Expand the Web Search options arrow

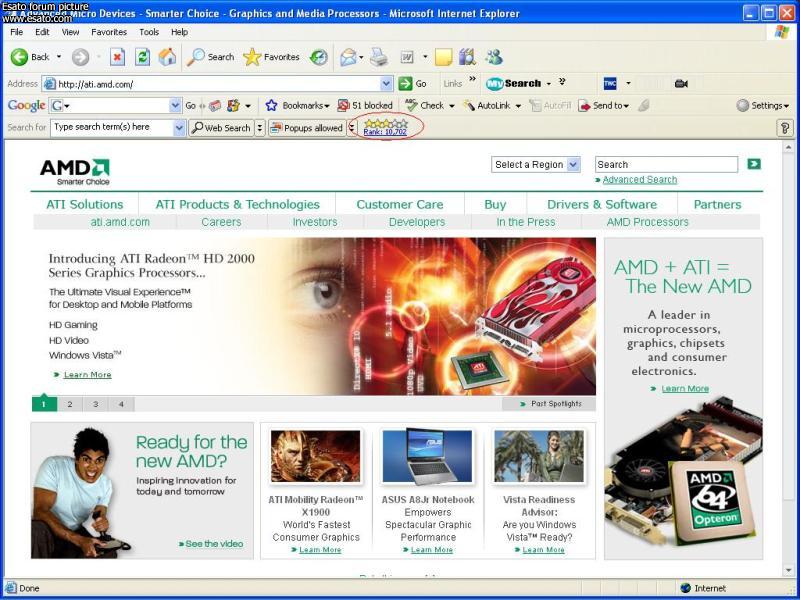coord(260,128)
